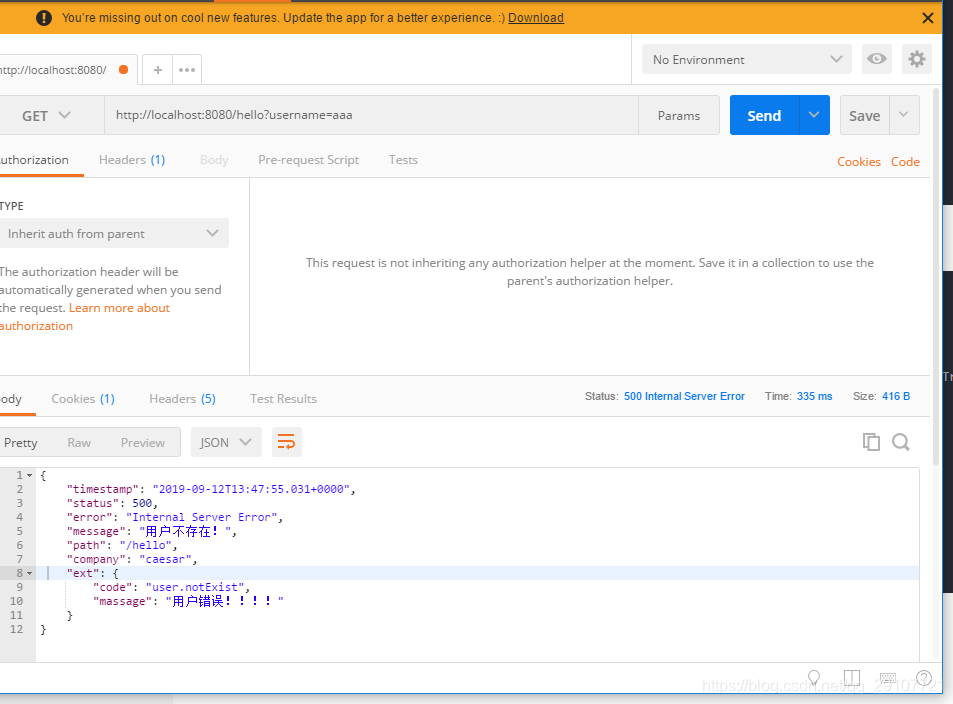Screen dimensions: 953x704
Task: Select the Pretty response view
Action: point(21,443)
